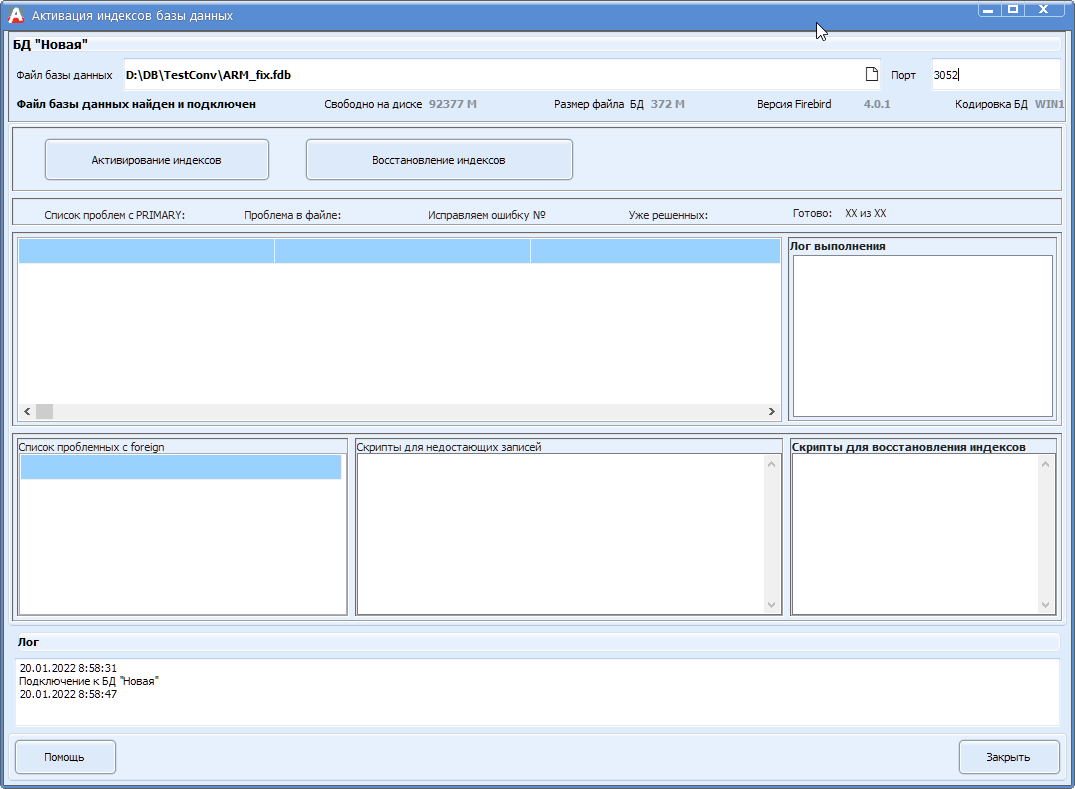1075x789 pixels.
Task: Close the window using the Закрыть button
Action: [x=1009, y=757]
